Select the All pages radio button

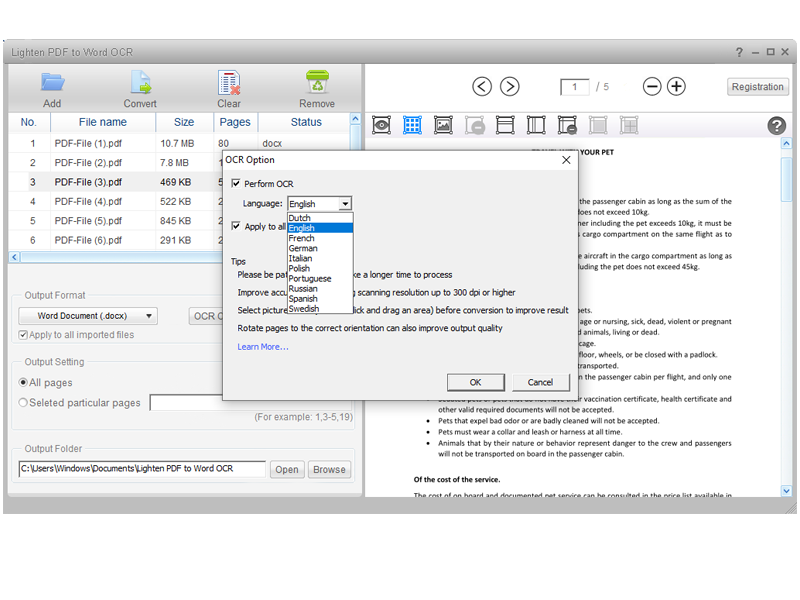(23, 382)
